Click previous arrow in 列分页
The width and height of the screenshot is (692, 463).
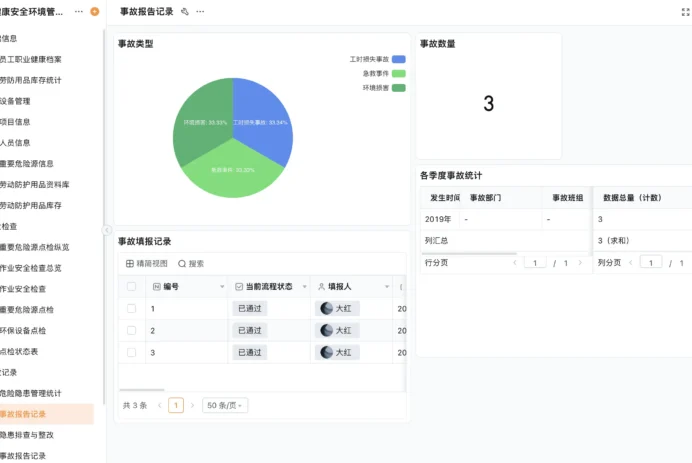coord(631,263)
